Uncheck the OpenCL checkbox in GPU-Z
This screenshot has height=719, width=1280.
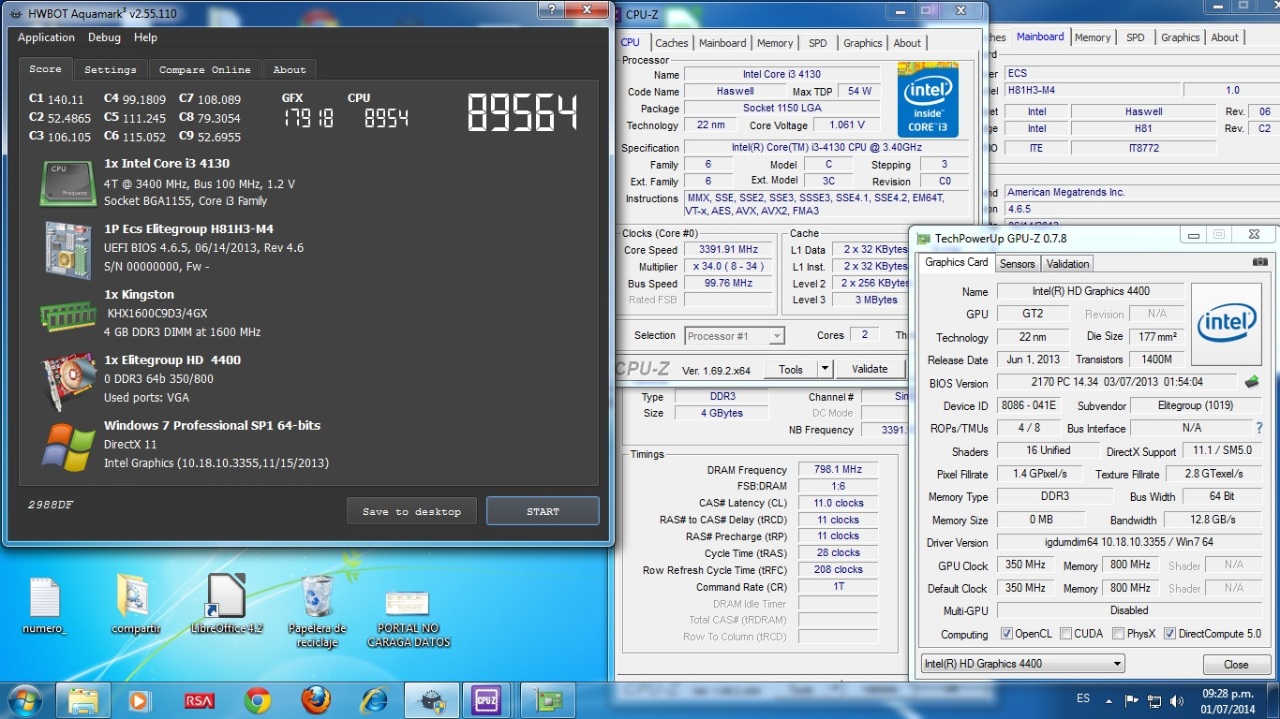point(1007,634)
